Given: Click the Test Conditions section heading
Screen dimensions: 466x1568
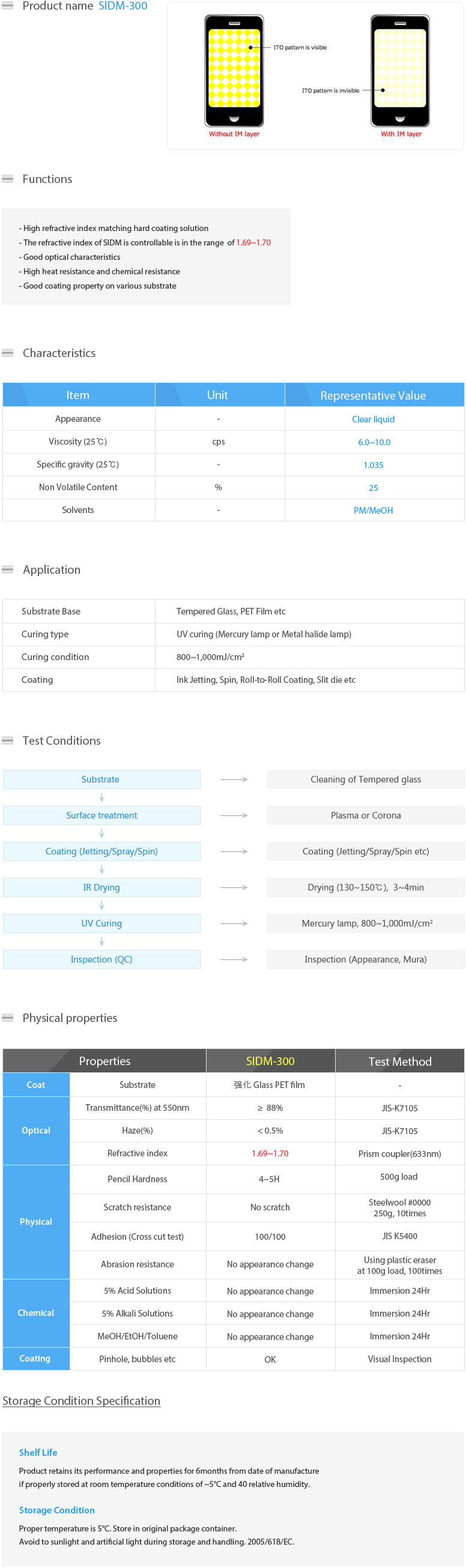Looking at the screenshot, I should [61, 740].
